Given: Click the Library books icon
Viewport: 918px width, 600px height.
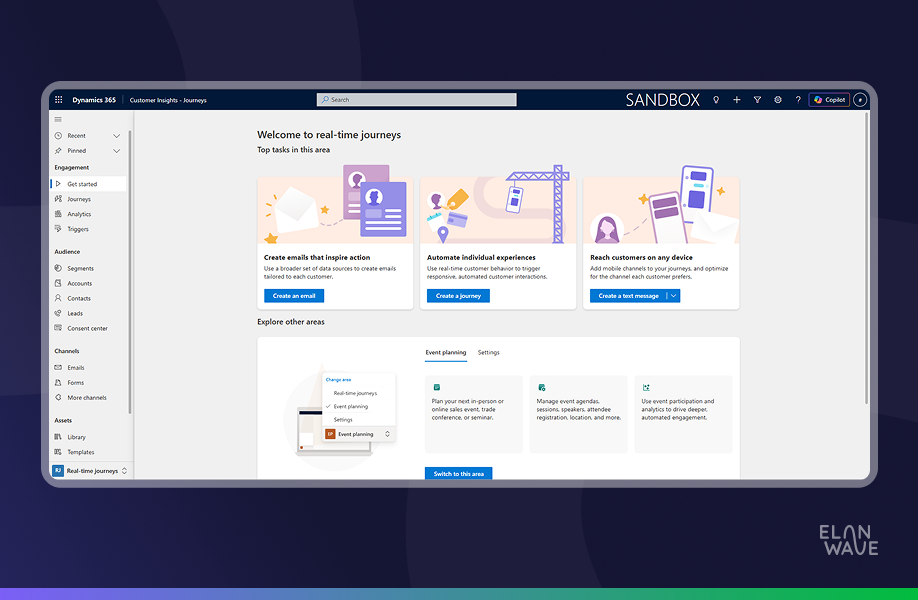Looking at the screenshot, I should tap(58, 437).
